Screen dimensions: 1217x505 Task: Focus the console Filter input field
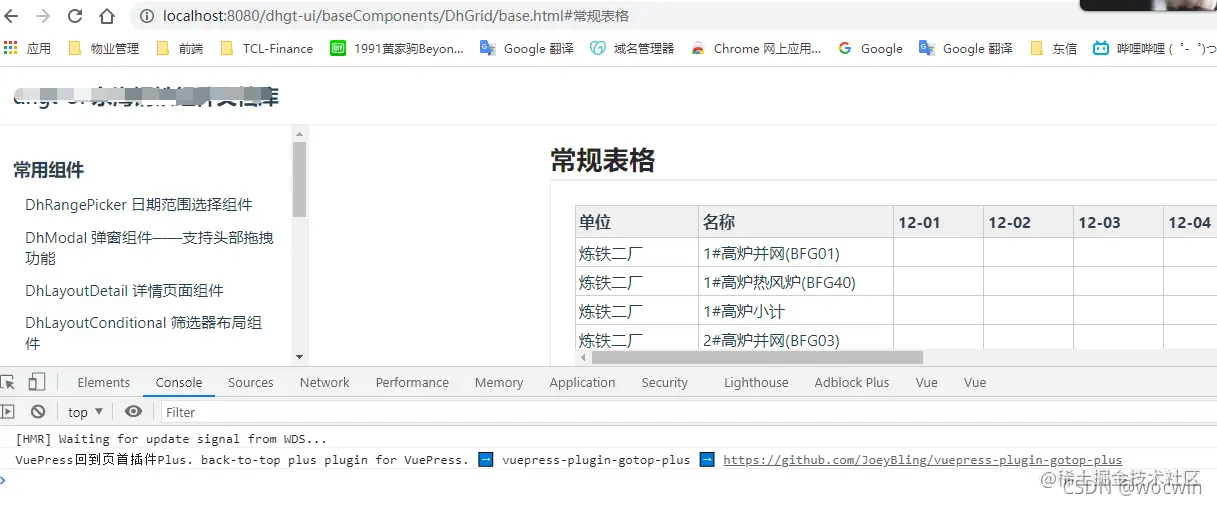pos(688,412)
